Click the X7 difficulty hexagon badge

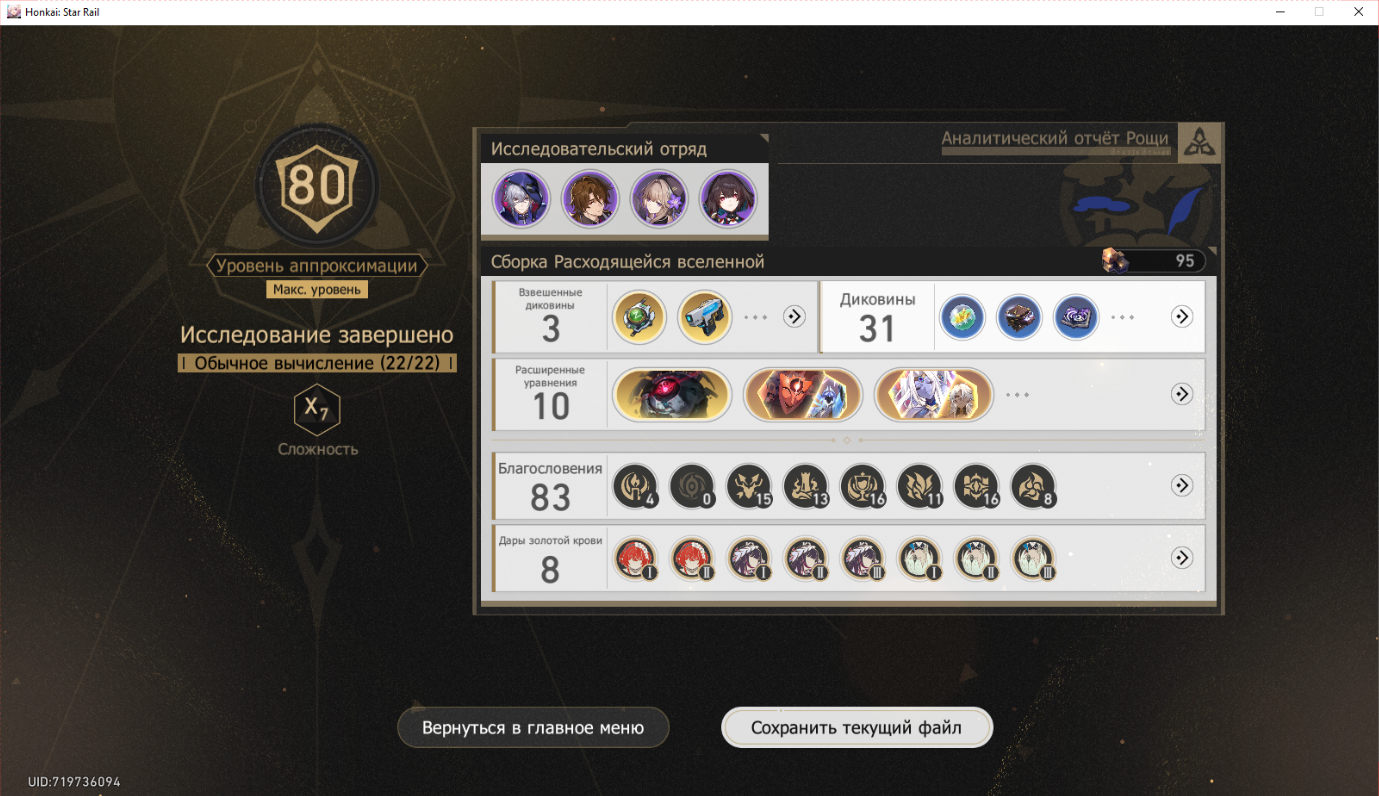317,409
